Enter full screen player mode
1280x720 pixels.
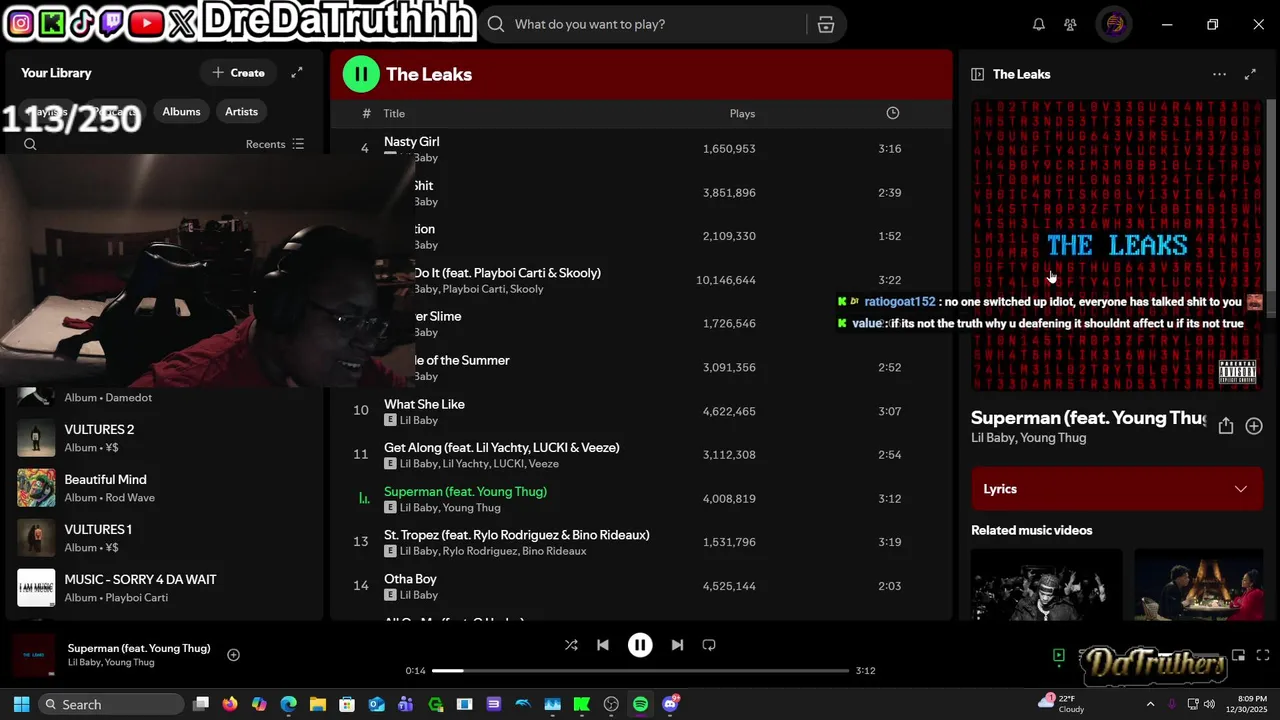1263,655
